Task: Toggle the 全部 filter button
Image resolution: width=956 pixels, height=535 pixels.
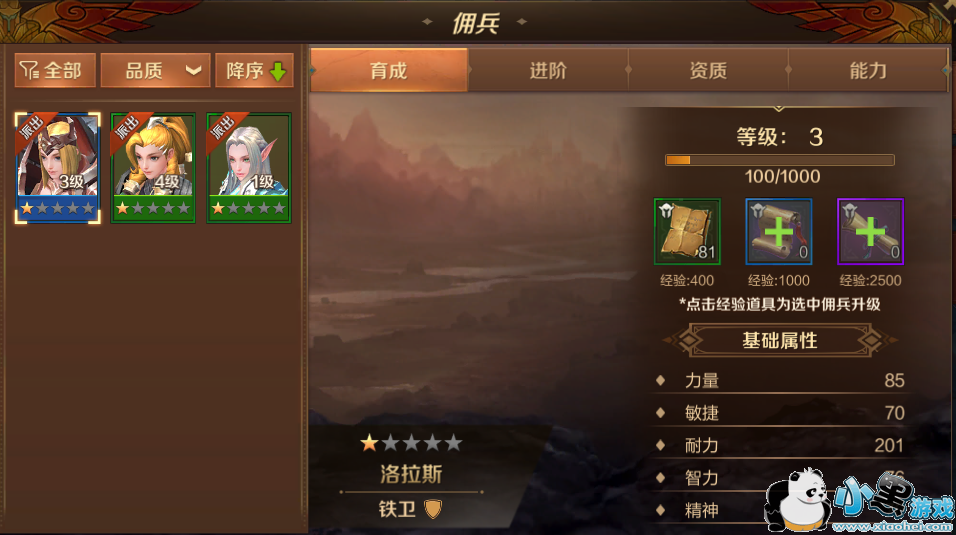Action: [x=55, y=71]
